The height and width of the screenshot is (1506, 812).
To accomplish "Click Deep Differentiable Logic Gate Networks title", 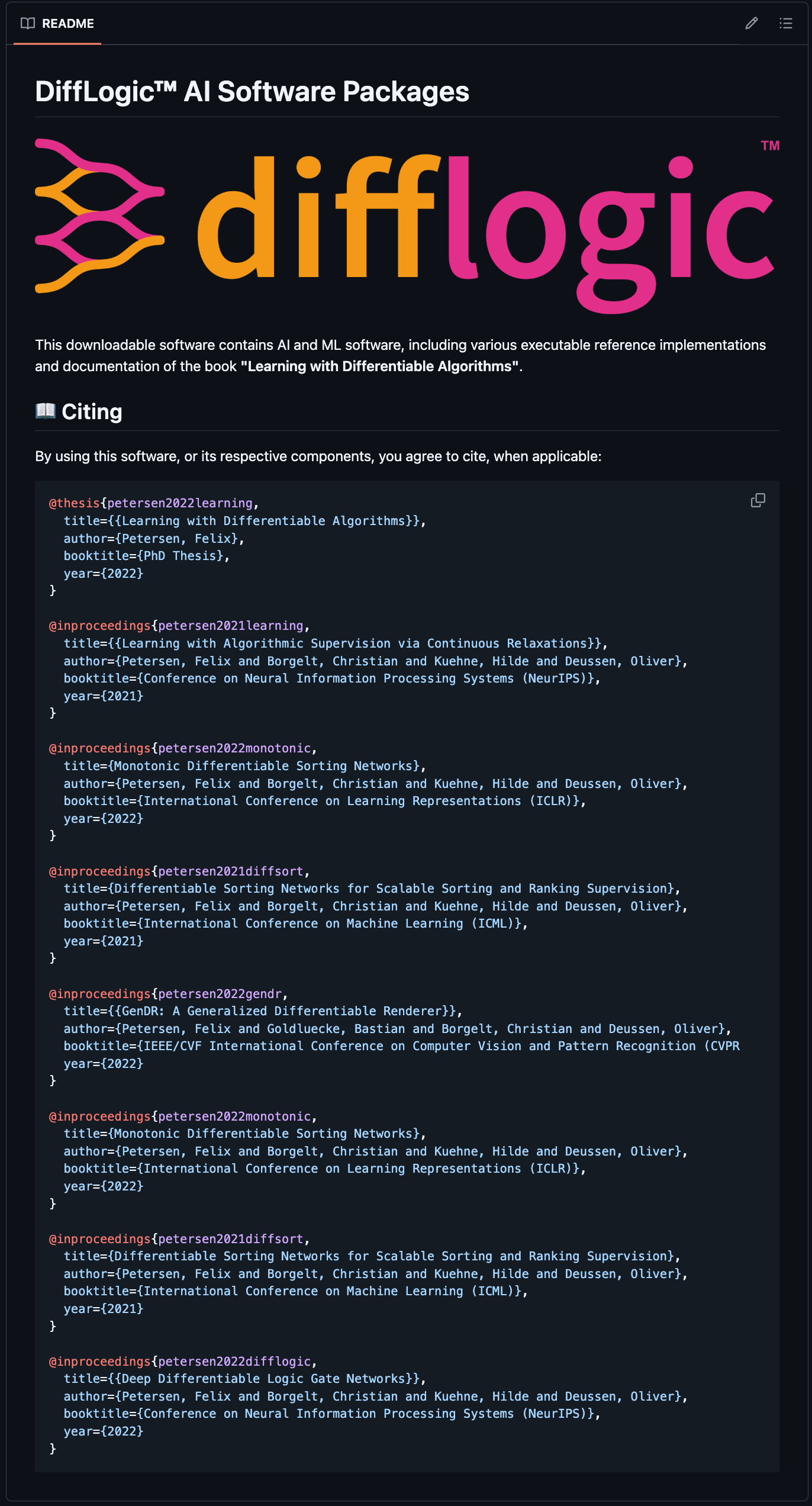I will [x=244, y=1379].
